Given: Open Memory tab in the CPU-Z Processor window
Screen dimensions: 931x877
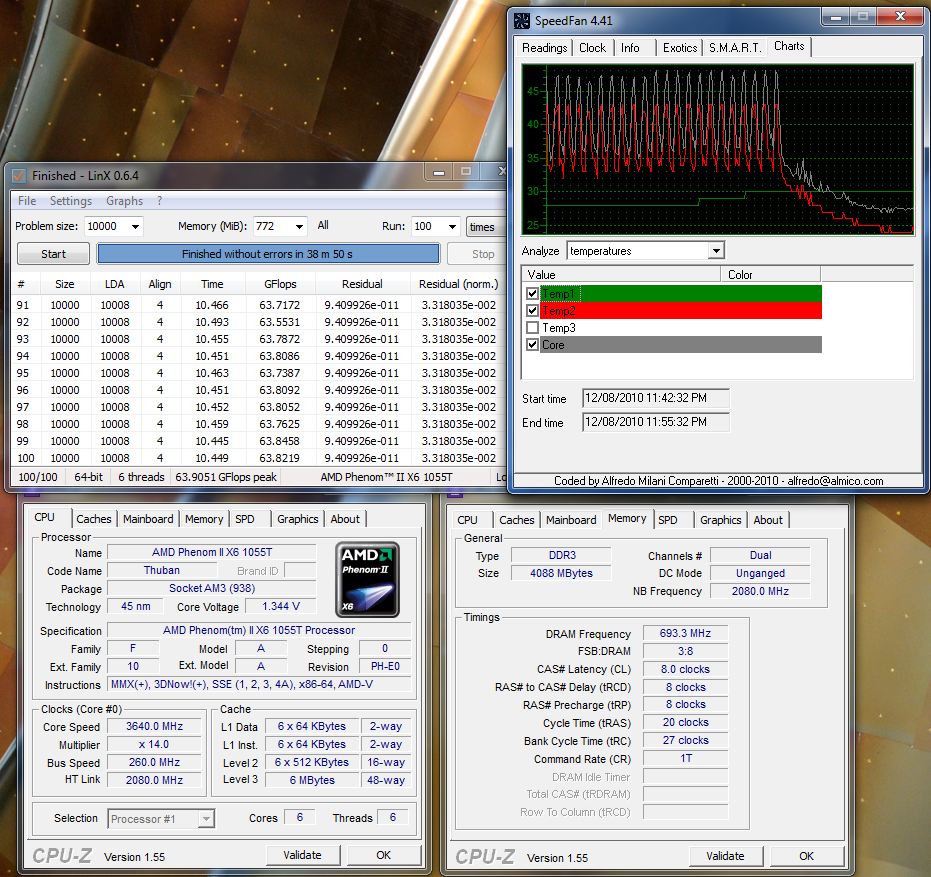Looking at the screenshot, I should [204, 519].
